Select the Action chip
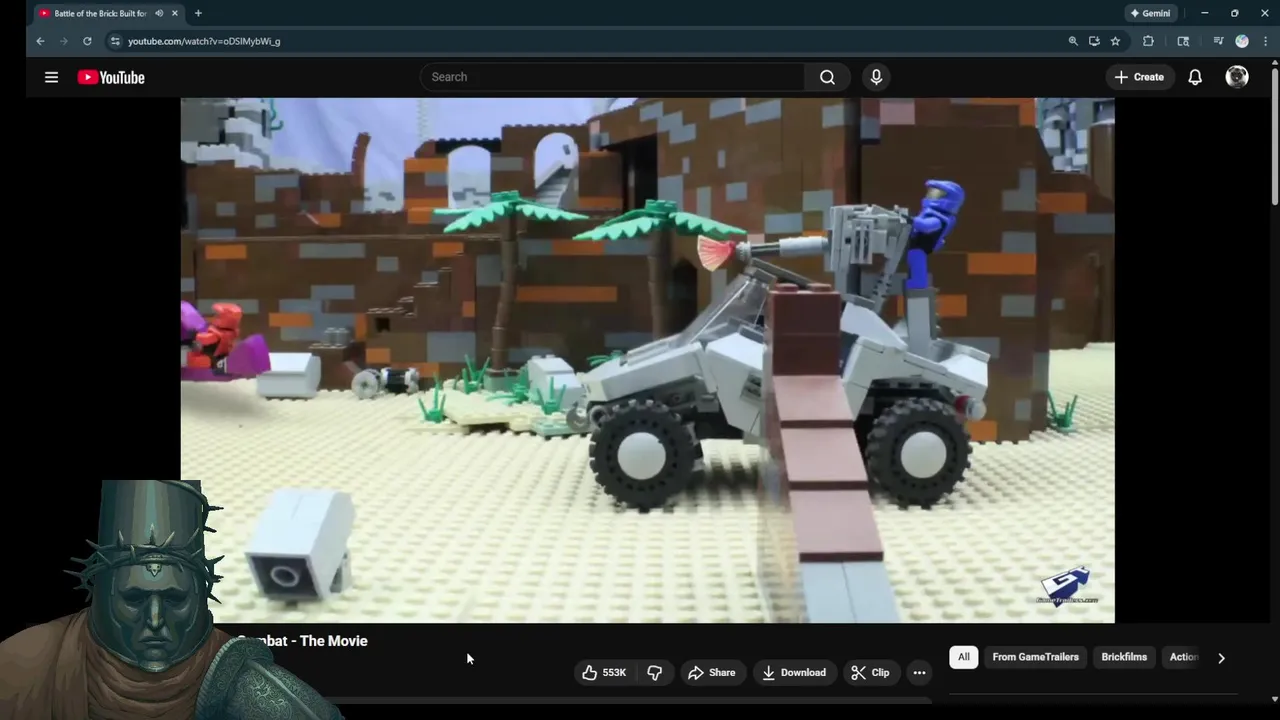The height and width of the screenshot is (720, 1280). coord(1182,657)
